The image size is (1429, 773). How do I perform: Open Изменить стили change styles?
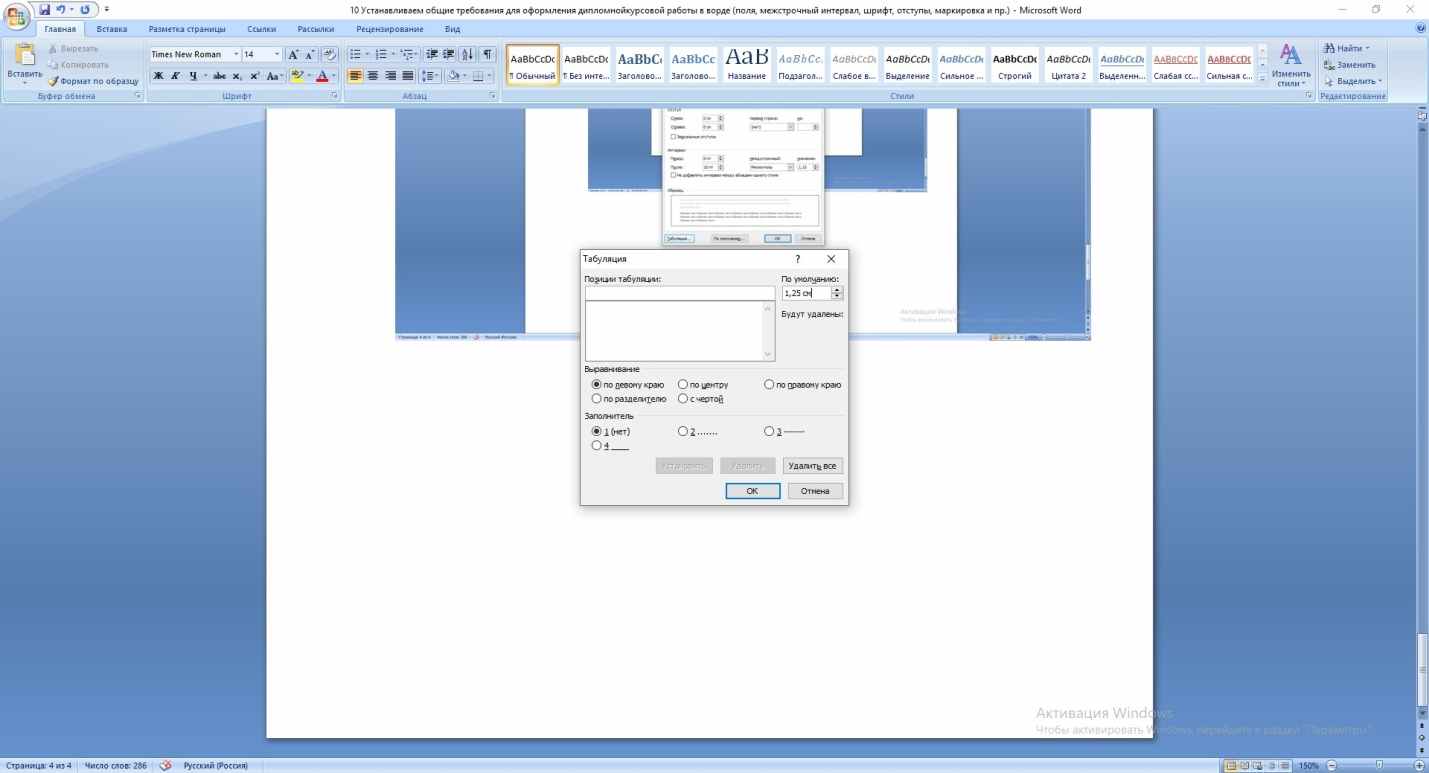[x=1291, y=63]
